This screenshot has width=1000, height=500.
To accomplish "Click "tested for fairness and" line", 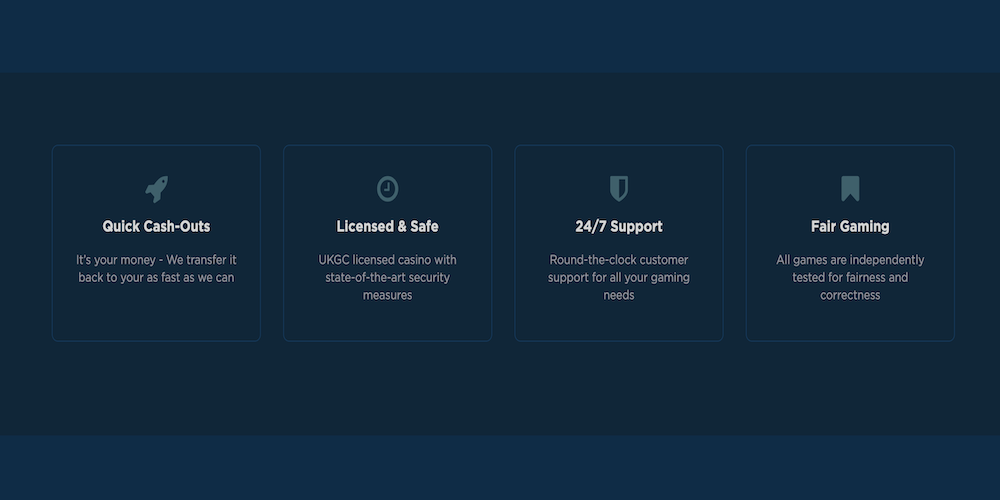I will pyautogui.click(x=850, y=277).
